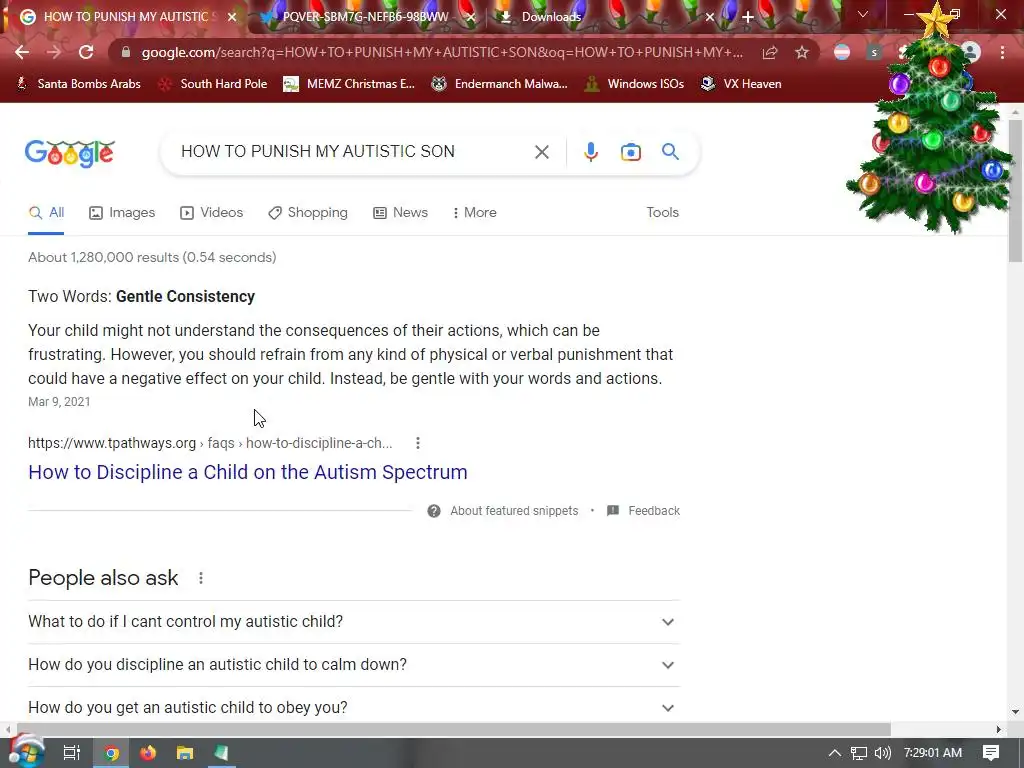Screen dimensions: 1024x768
Task: Reload the page with the refresh icon
Action: (x=86, y=52)
